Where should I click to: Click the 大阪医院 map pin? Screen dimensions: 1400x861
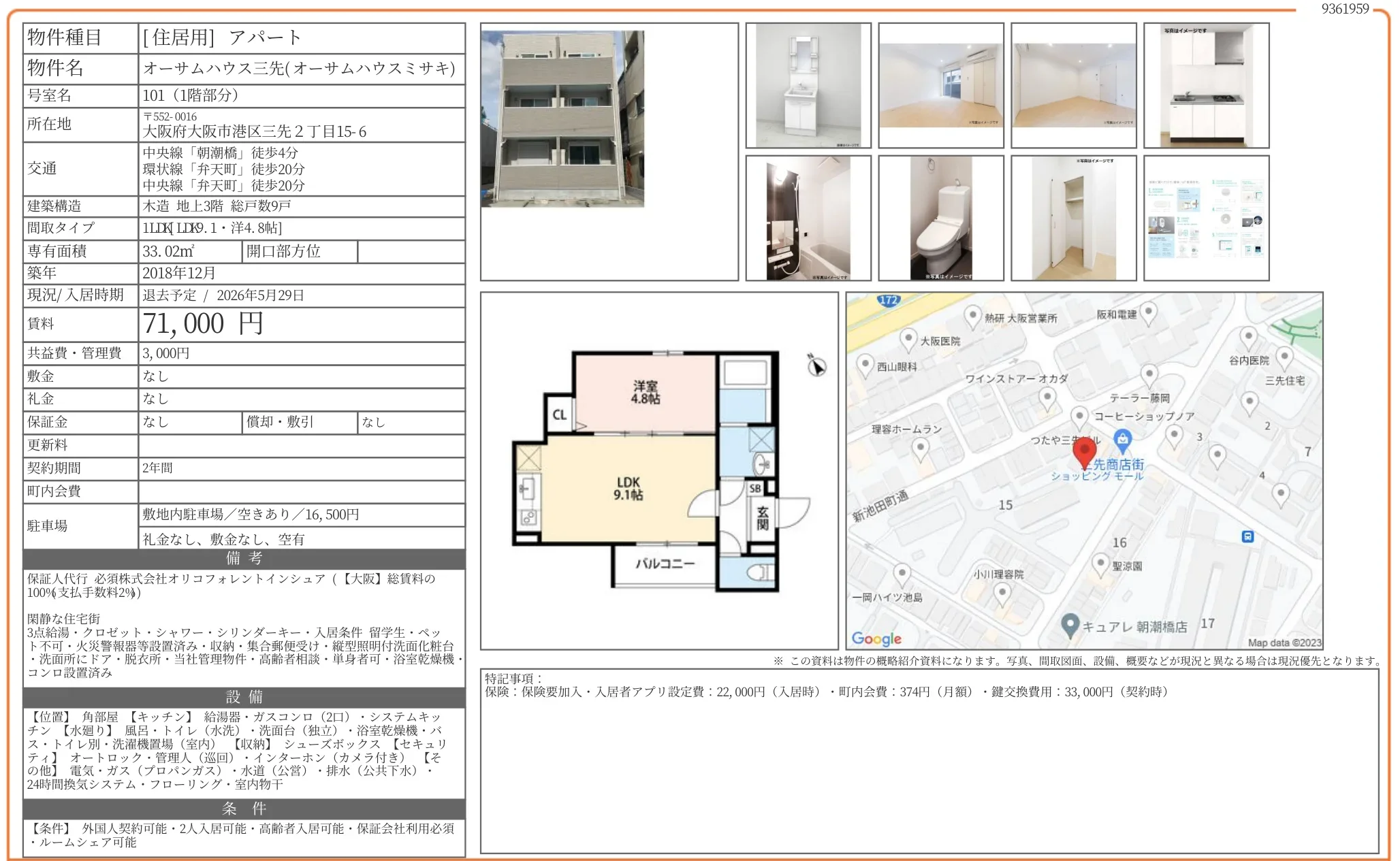tap(908, 338)
